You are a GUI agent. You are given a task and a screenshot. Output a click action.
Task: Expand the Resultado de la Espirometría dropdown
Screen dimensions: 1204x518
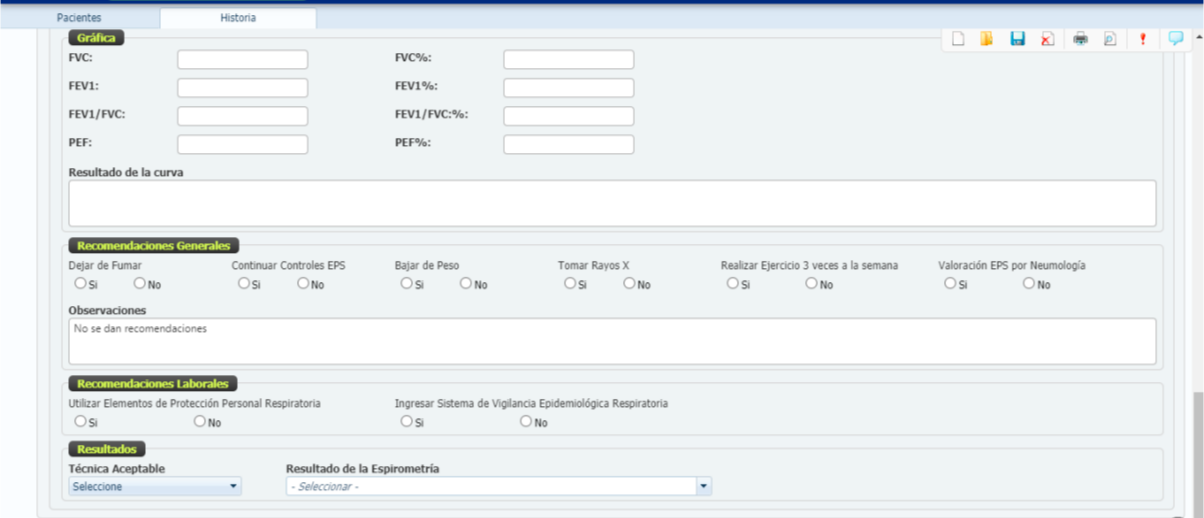[x=498, y=487]
